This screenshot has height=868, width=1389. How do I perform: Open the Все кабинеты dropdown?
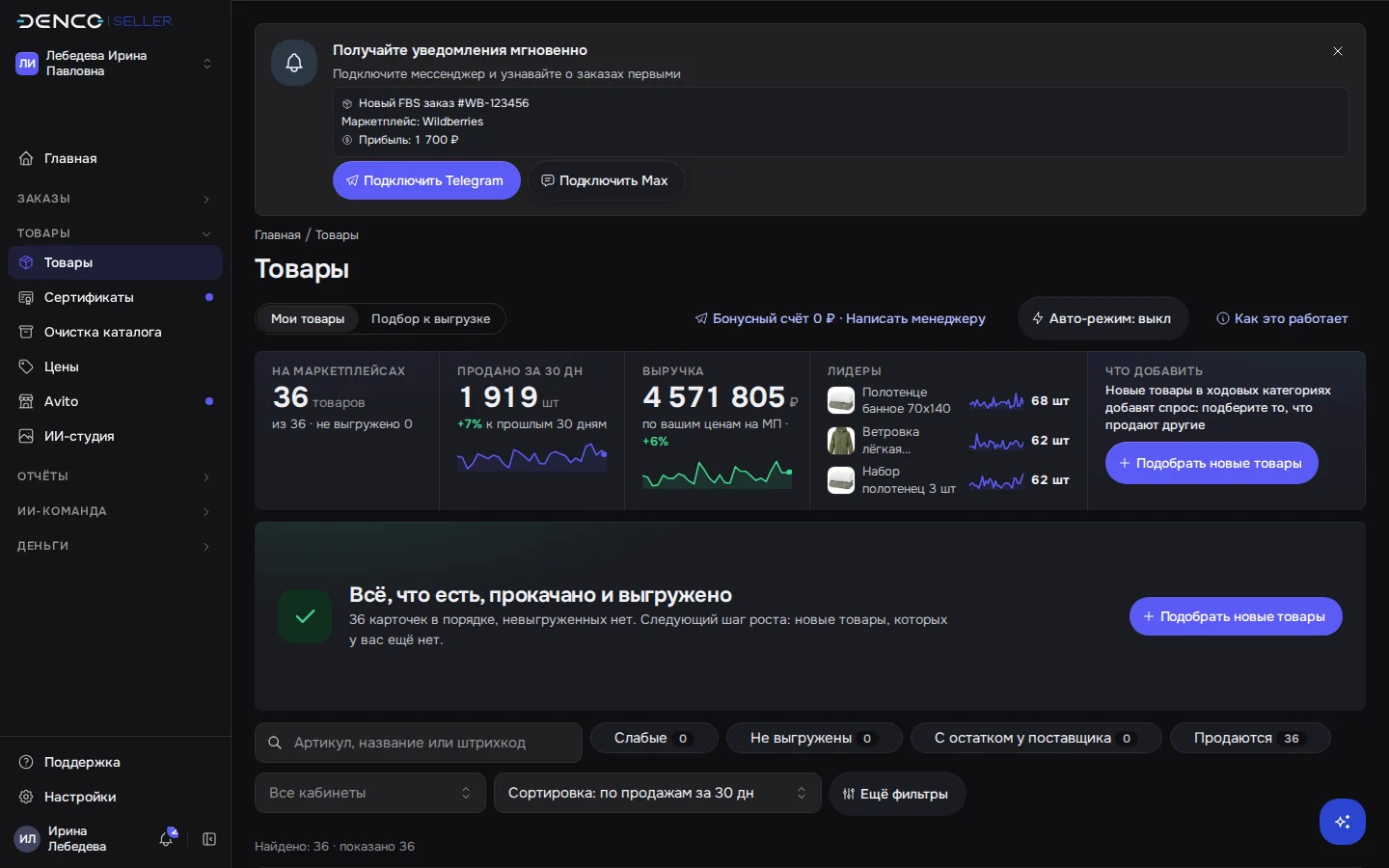pyautogui.click(x=370, y=793)
